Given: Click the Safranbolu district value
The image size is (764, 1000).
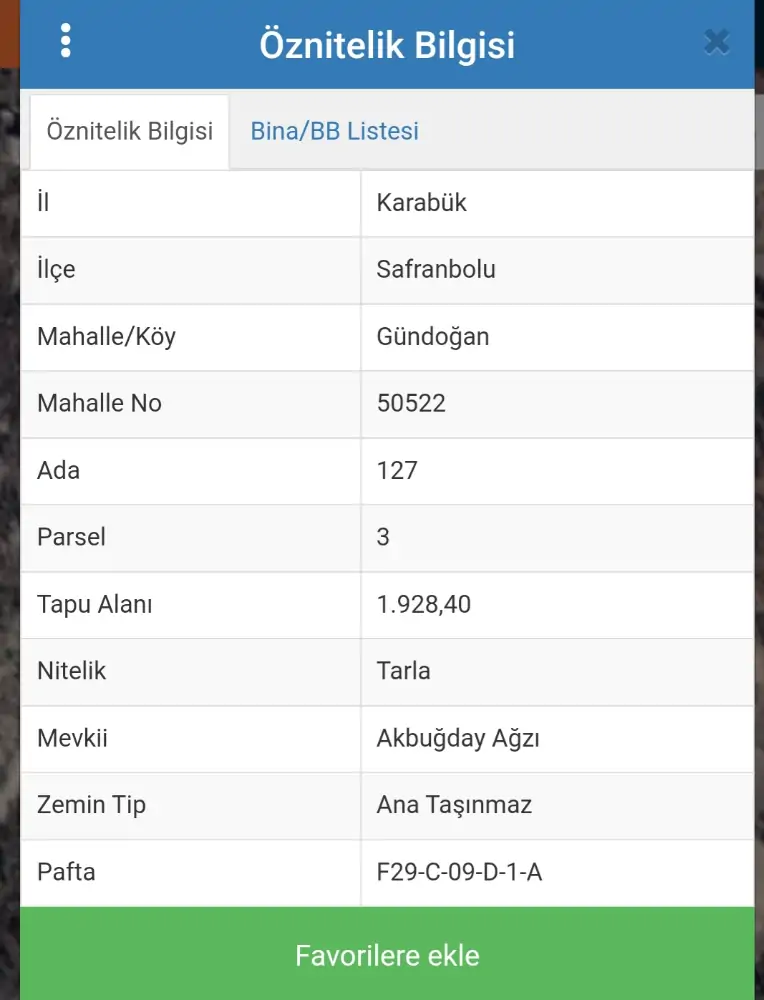Looking at the screenshot, I should 436,270.
